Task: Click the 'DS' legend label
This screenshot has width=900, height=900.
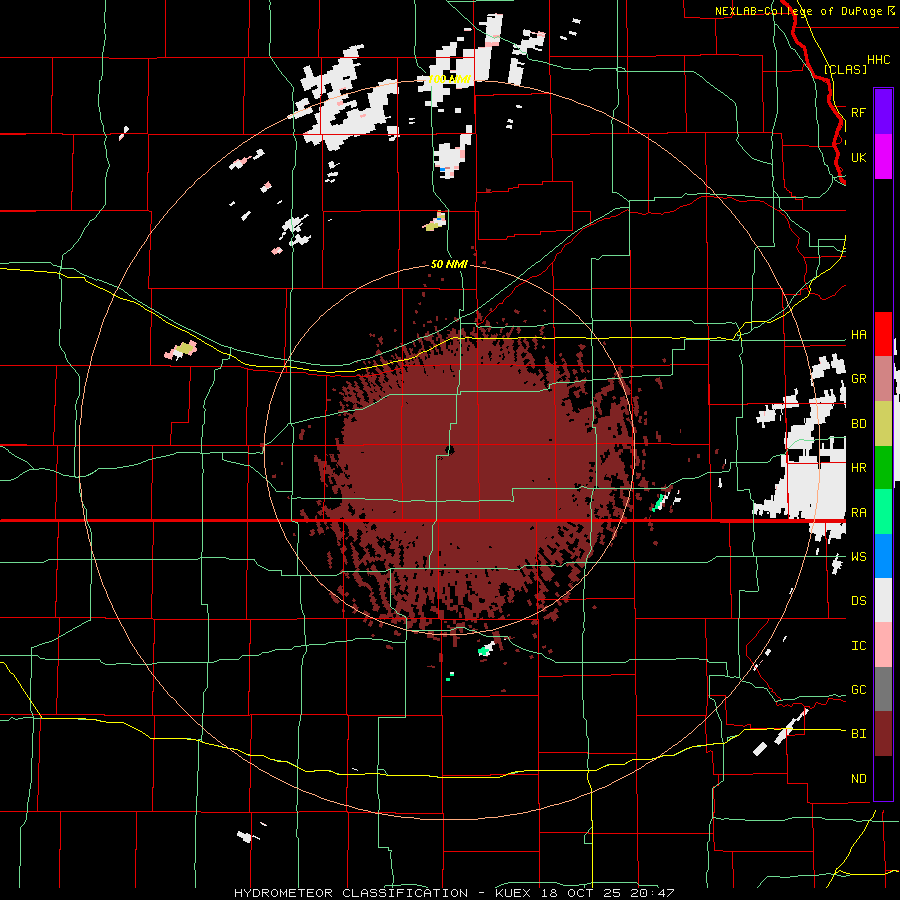Action: pyautogui.click(x=858, y=601)
